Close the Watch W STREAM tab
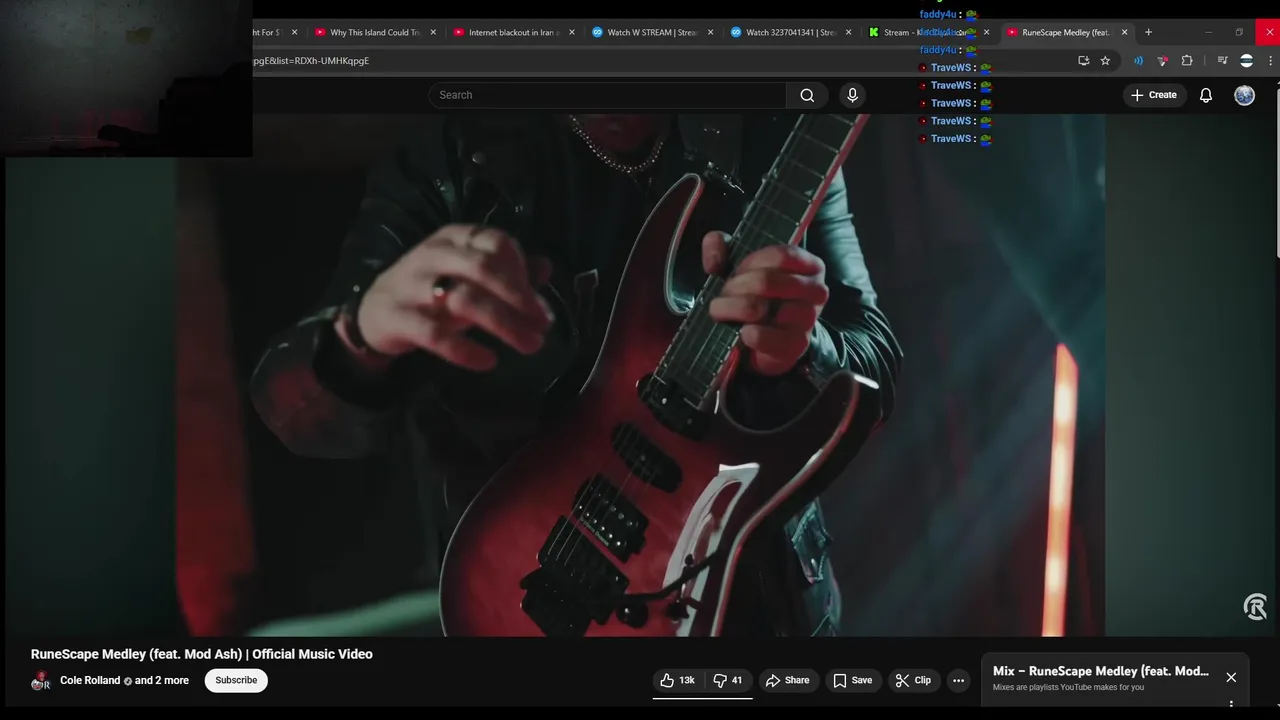The image size is (1280, 720). pos(711,32)
